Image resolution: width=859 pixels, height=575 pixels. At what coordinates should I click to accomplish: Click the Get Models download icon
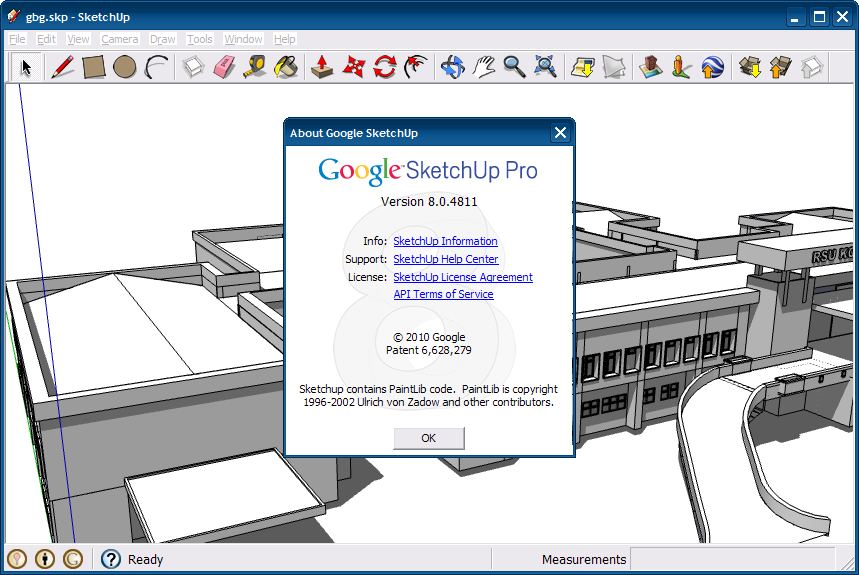click(749, 67)
